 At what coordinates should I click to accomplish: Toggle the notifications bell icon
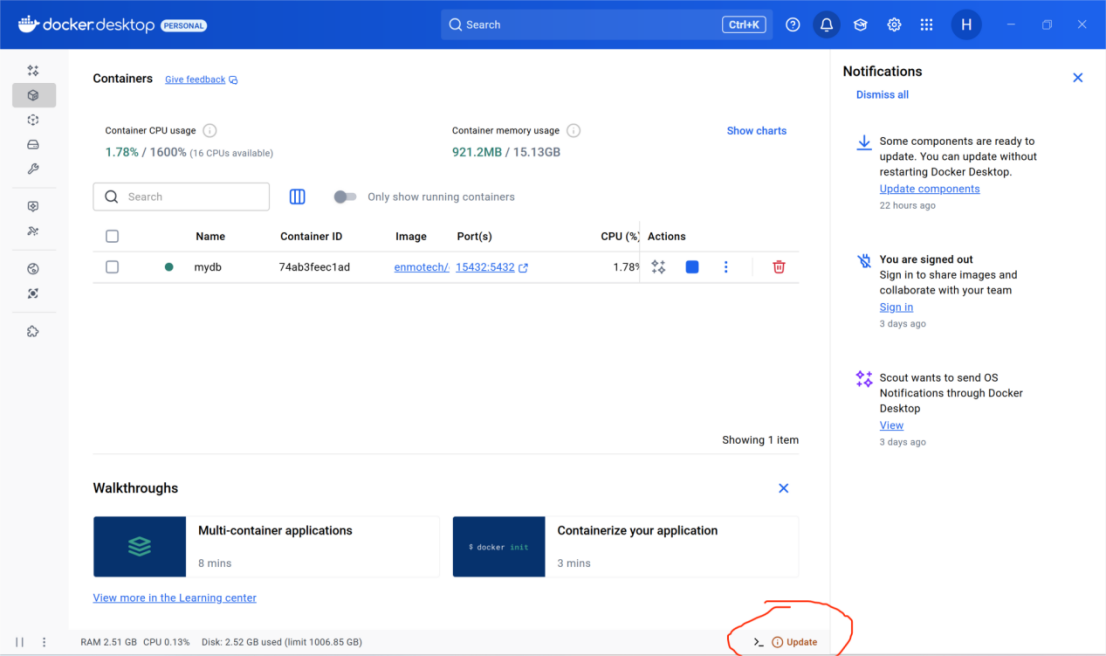[827, 25]
